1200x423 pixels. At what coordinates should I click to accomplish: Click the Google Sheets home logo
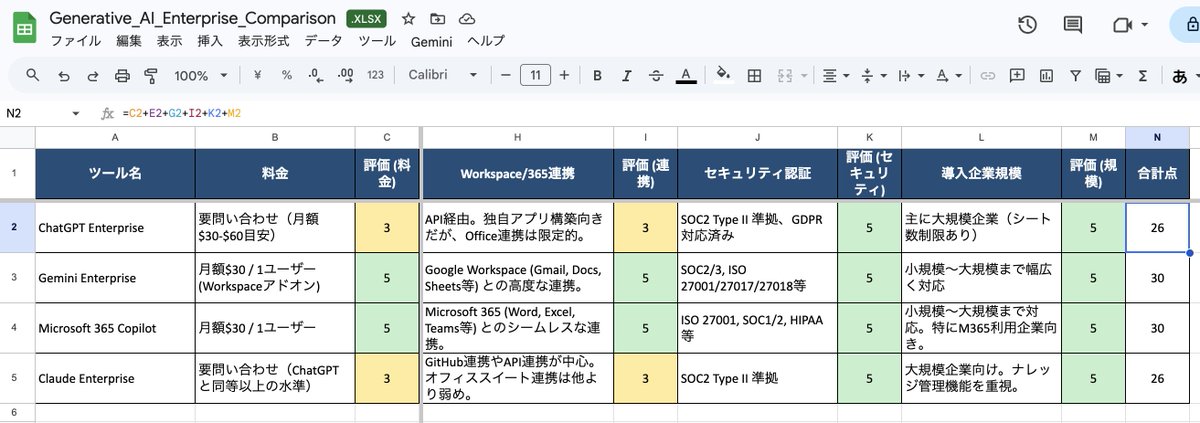pyautogui.click(x=24, y=29)
